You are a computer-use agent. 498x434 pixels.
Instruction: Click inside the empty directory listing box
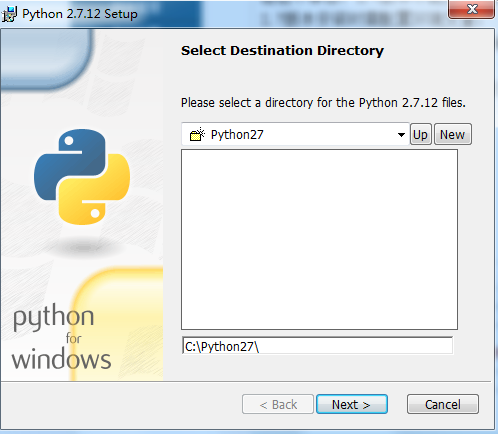(319, 239)
